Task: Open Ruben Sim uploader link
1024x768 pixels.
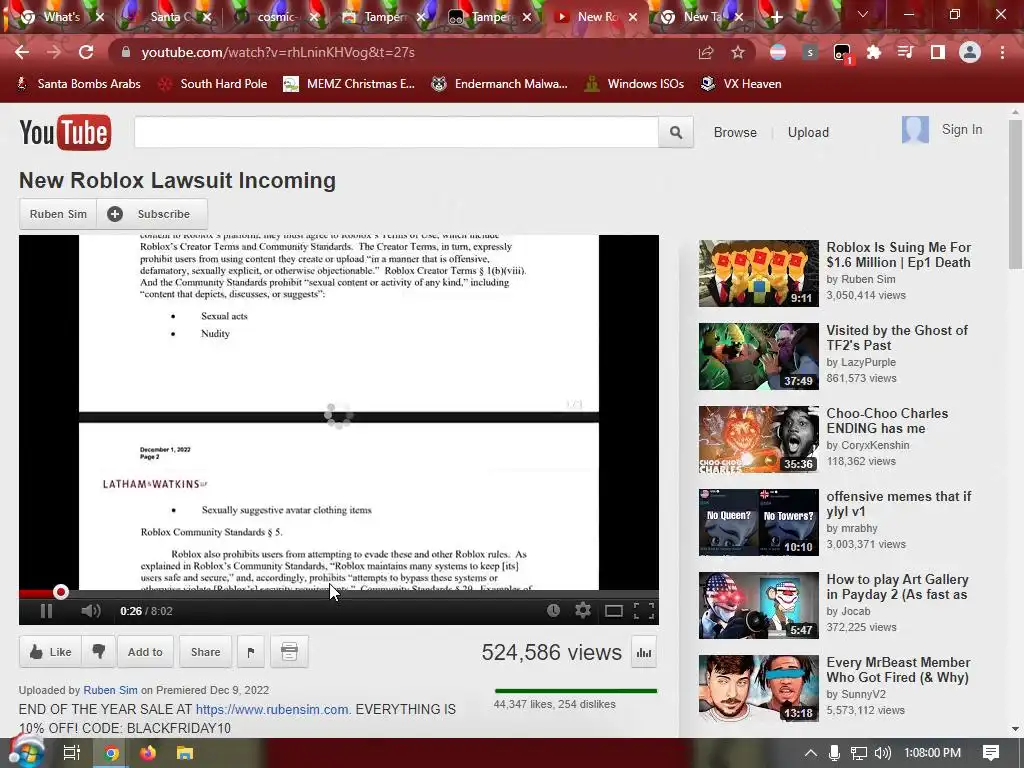Action: pos(110,690)
